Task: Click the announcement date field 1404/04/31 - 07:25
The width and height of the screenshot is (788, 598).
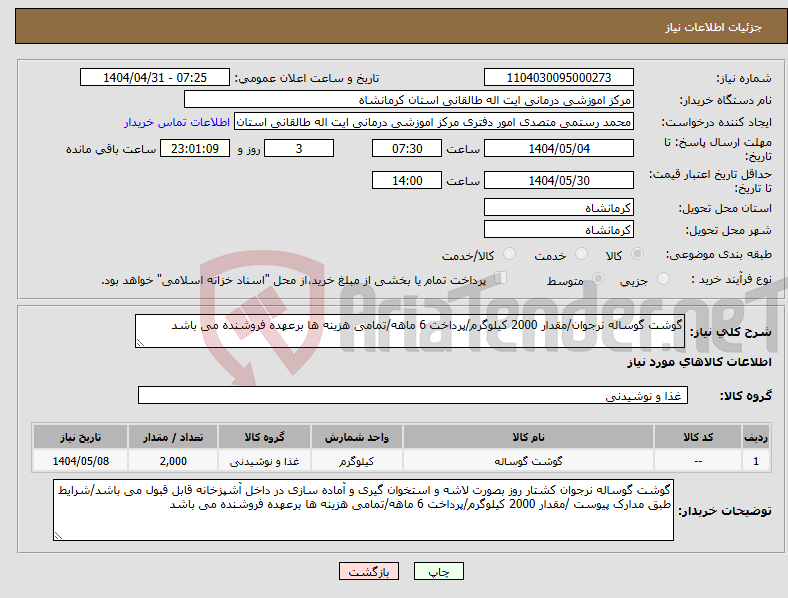Action: tap(155, 77)
